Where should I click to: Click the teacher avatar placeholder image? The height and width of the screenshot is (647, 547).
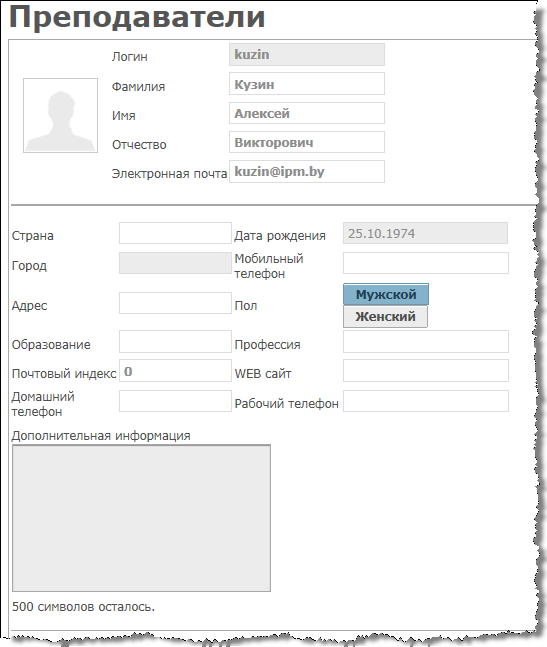coord(60,116)
